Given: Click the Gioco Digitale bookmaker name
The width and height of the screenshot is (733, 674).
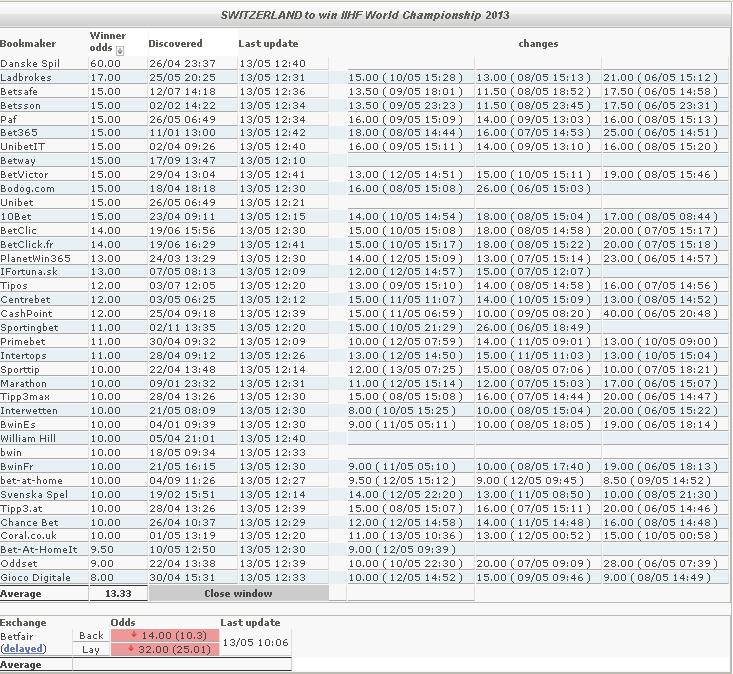Looking at the screenshot, I should click(36, 578).
